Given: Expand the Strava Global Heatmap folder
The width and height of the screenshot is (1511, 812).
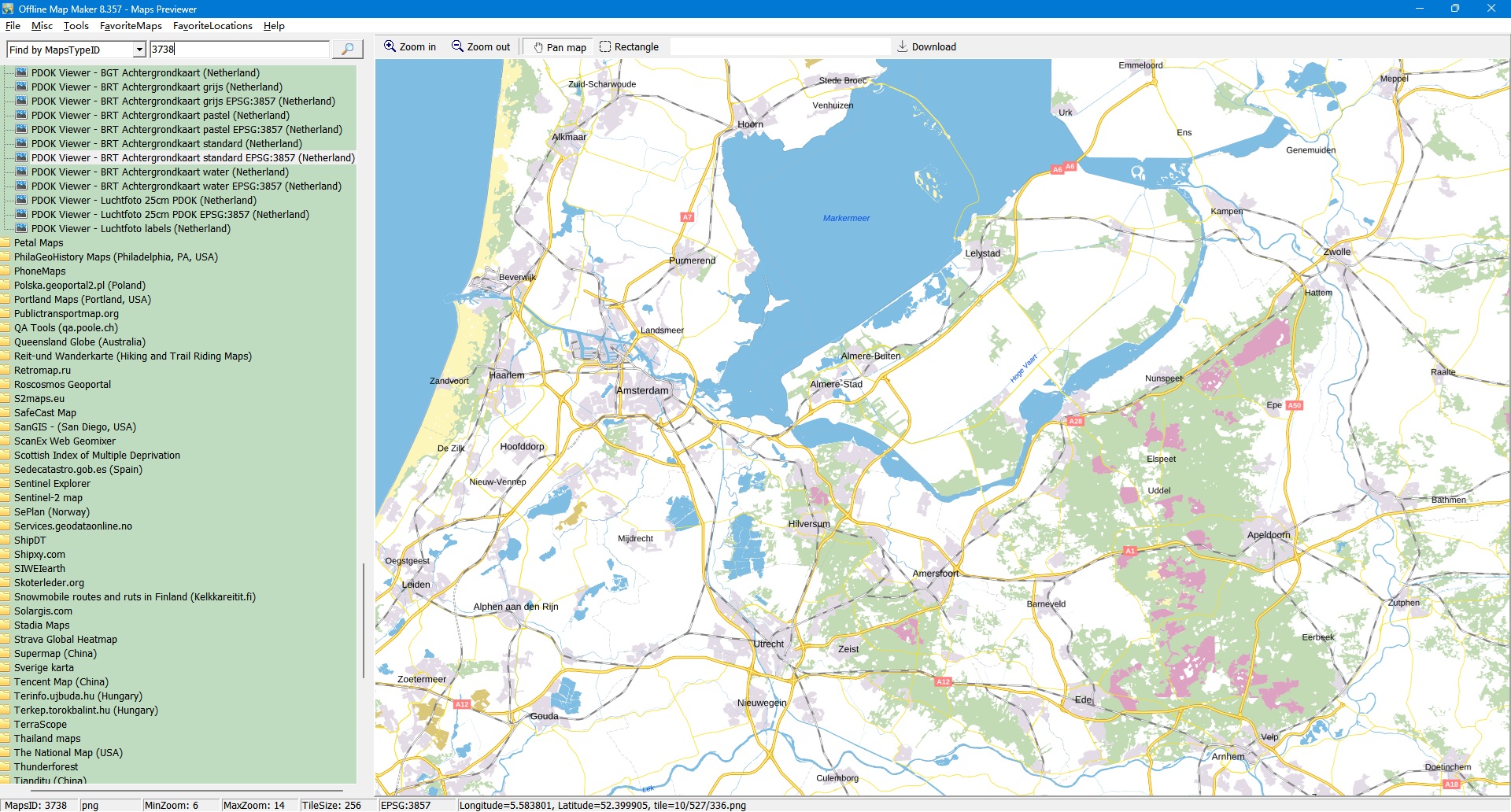Looking at the screenshot, I should tap(6, 640).
